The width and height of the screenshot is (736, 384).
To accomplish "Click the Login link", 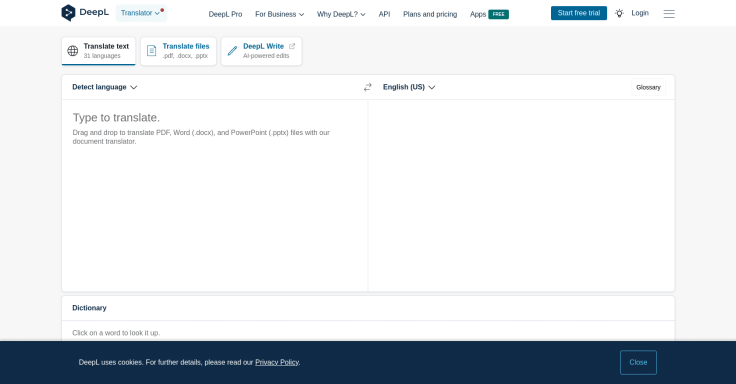I will [640, 13].
